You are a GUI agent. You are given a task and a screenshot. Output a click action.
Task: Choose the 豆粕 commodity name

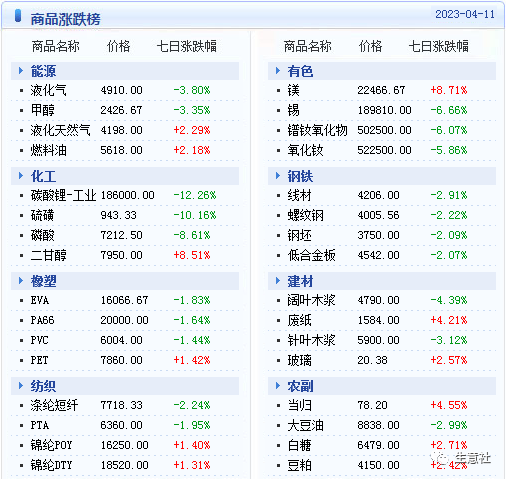pos(299,465)
